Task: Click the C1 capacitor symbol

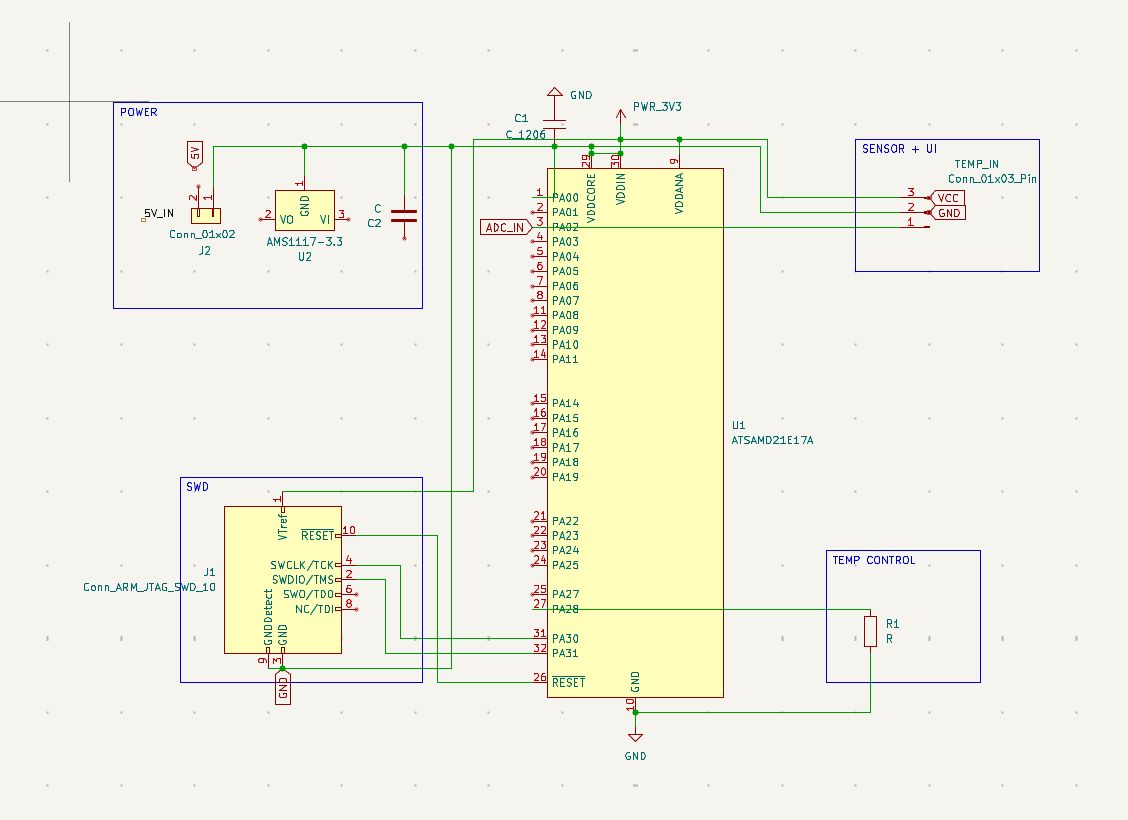Action: [x=555, y=125]
